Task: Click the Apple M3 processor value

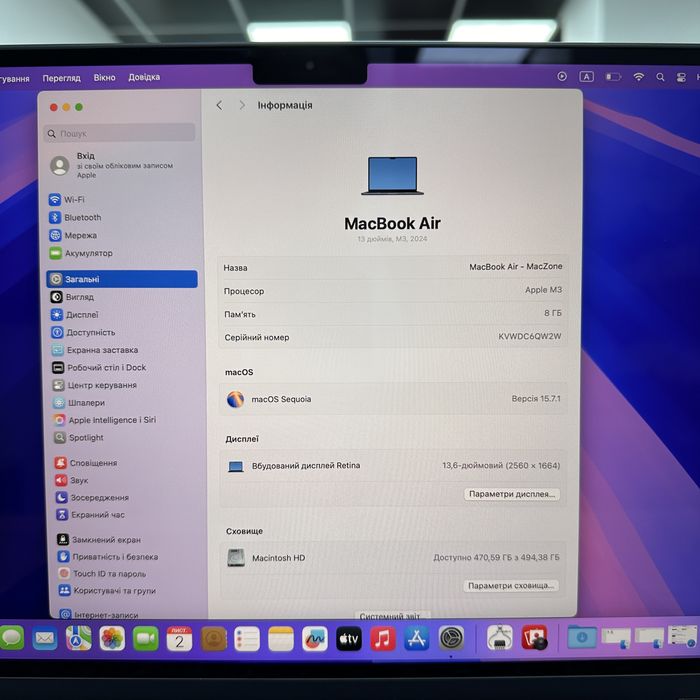Action: click(x=543, y=290)
